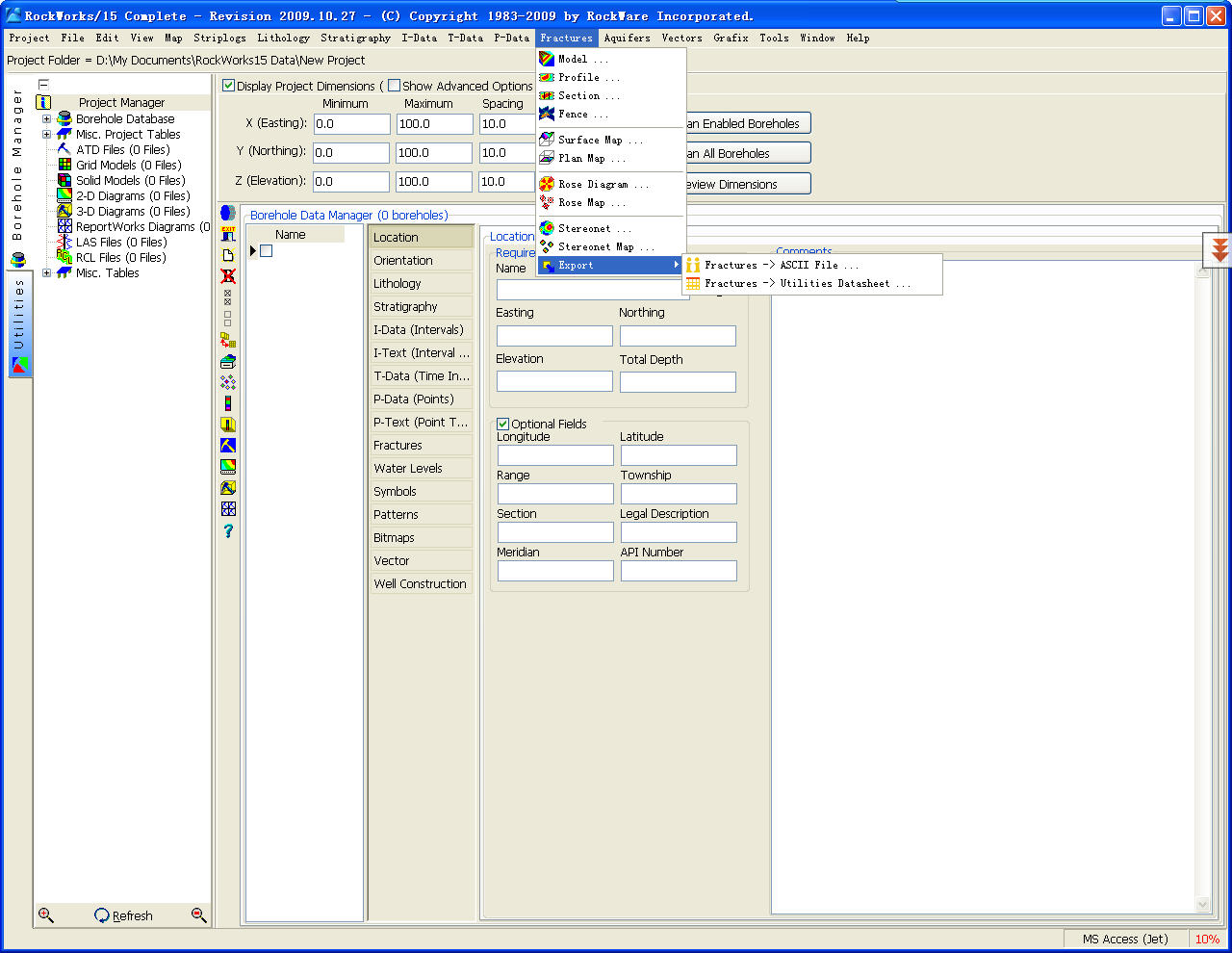The image size is (1232, 953).
Task: Click the Total Depth input field
Action: (x=678, y=382)
